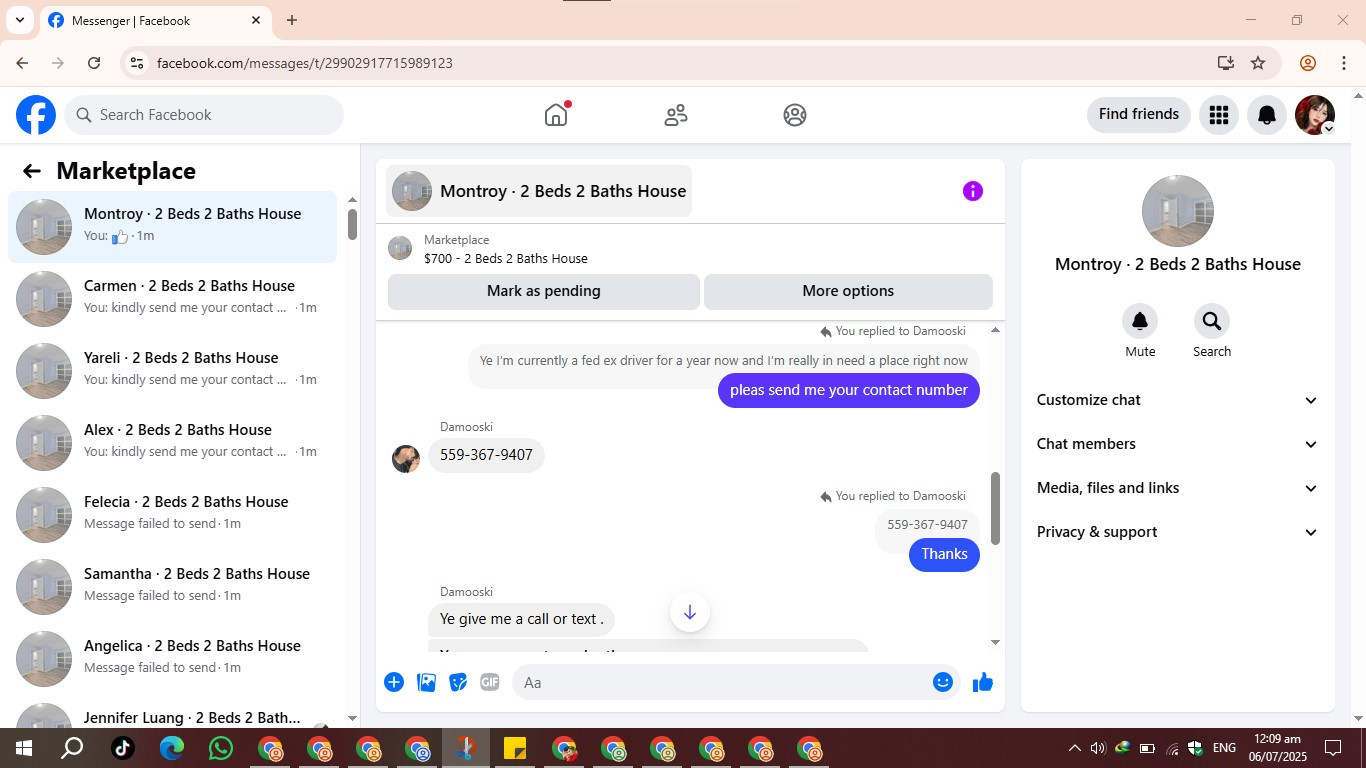Open the Alex · 2 Beds 2 Baths House chat

[173, 443]
